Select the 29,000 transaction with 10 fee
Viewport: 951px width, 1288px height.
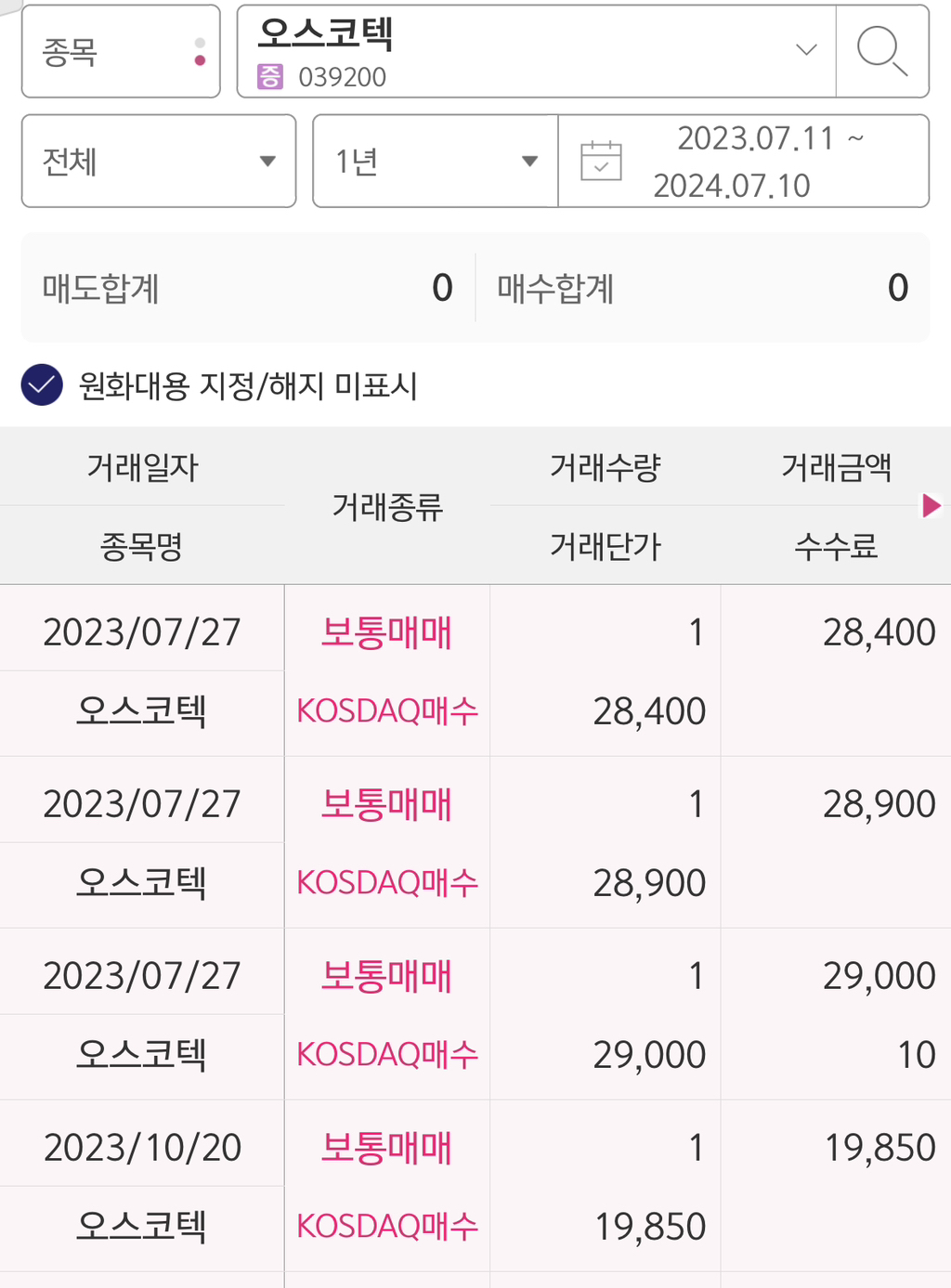click(x=475, y=1014)
